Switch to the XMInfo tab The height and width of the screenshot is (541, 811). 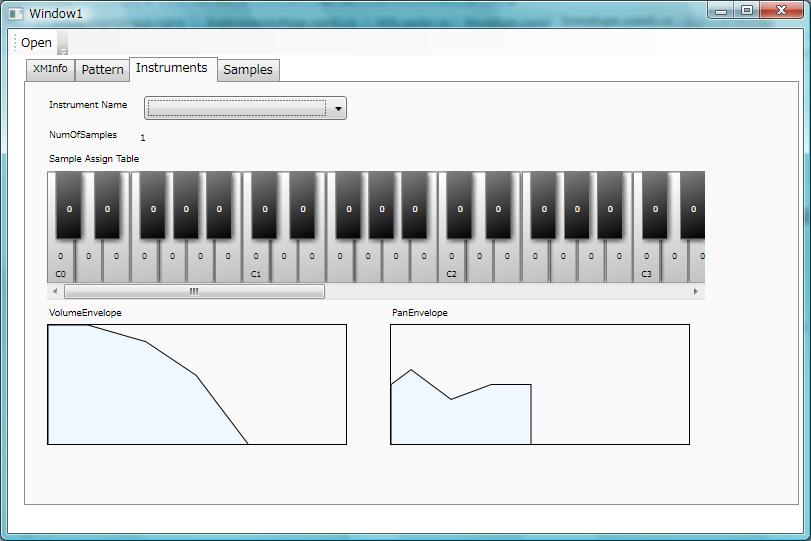[x=50, y=69]
